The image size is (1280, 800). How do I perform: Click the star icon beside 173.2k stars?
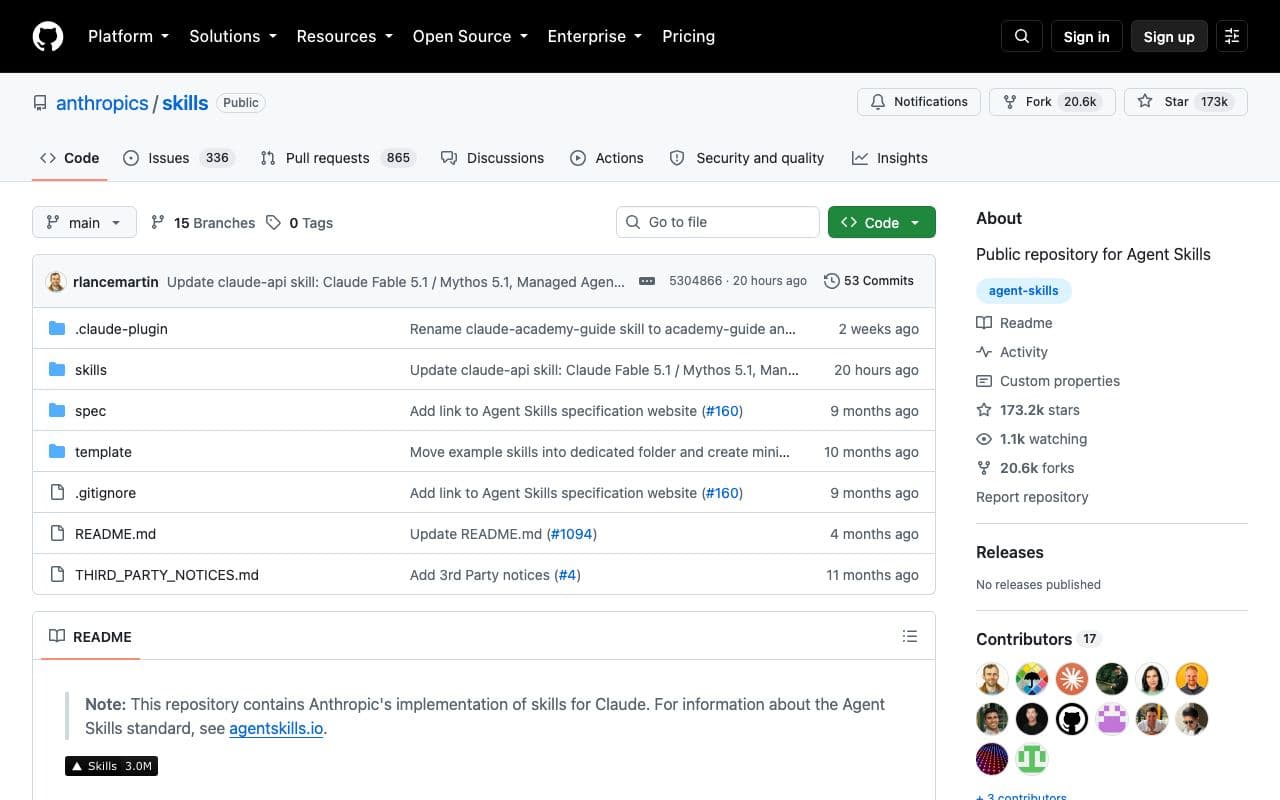coord(984,410)
